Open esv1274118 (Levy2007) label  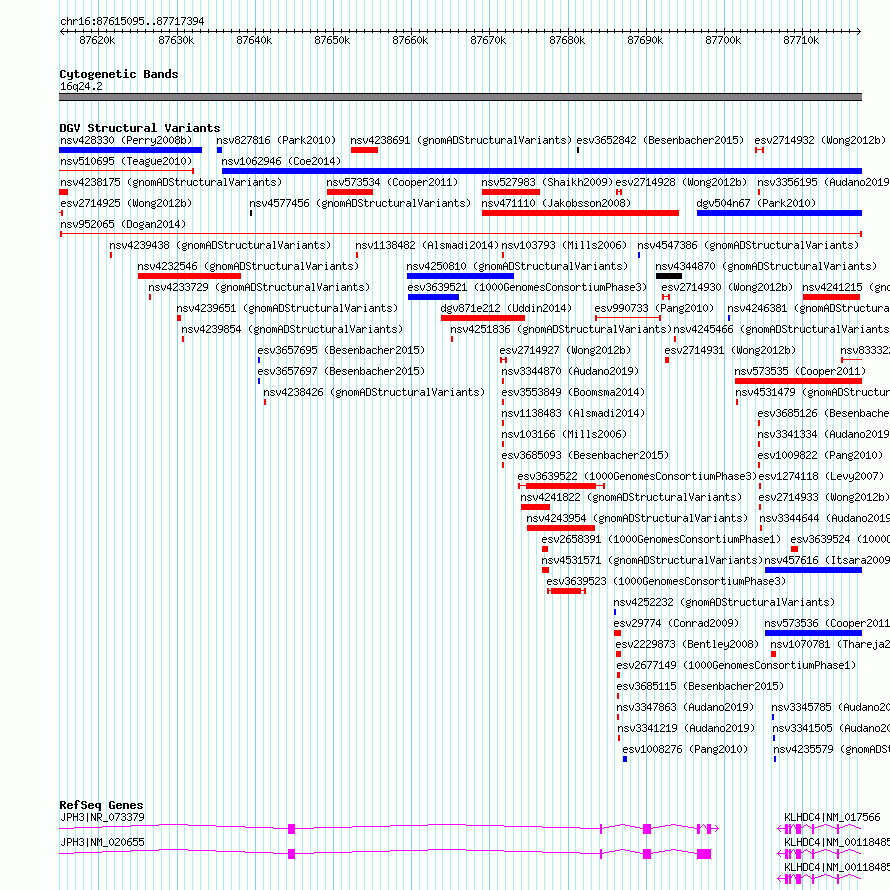[x=821, y=476]
